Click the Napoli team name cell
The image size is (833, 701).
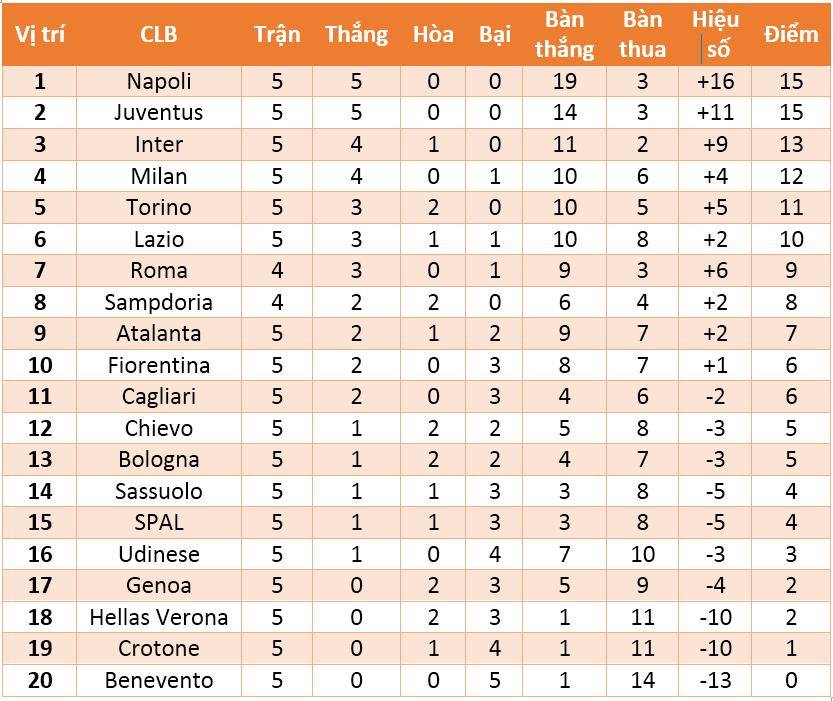coord(159,81)
